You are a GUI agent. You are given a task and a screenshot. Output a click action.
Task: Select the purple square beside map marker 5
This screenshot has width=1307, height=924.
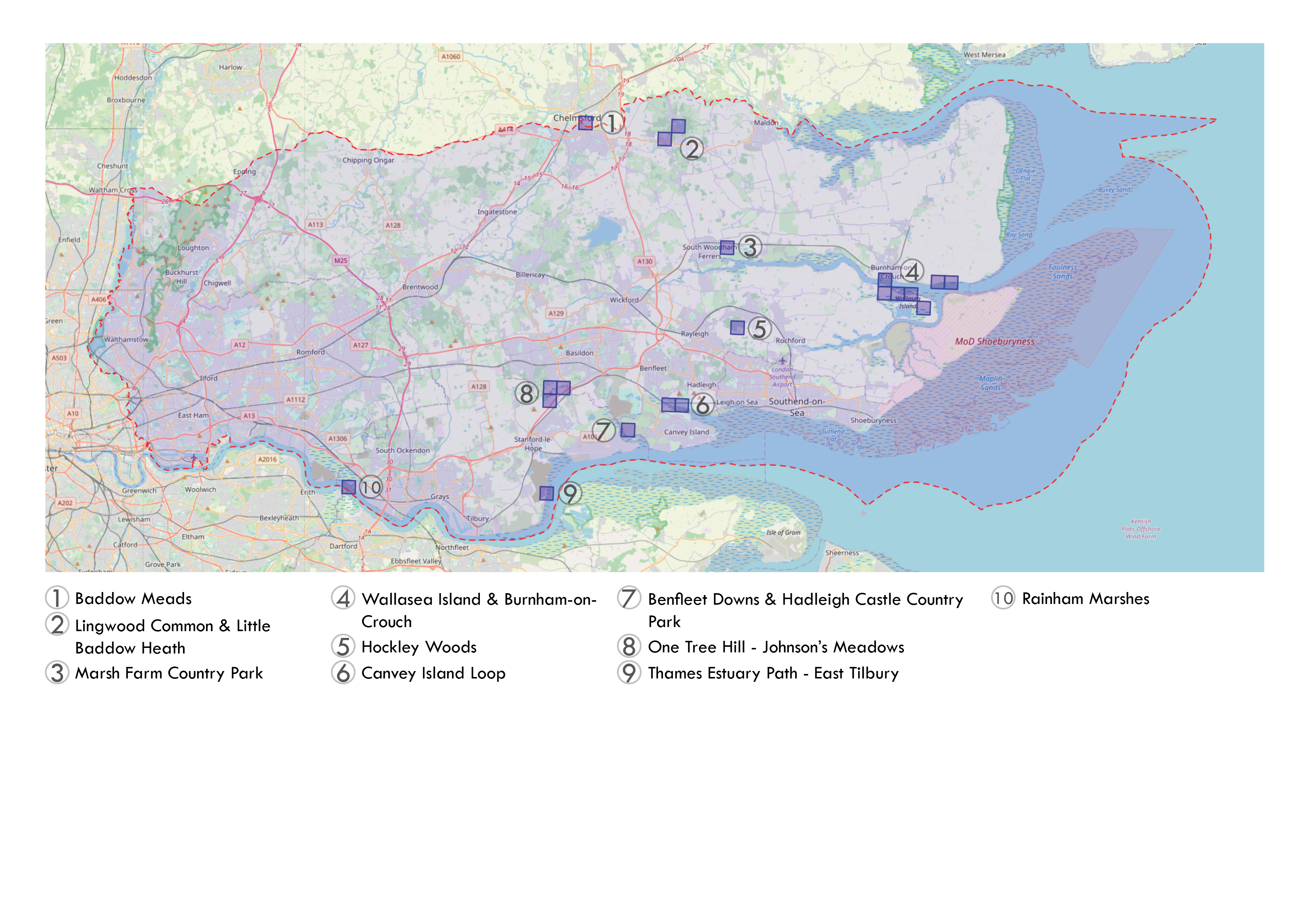click(x=737, y=327)
